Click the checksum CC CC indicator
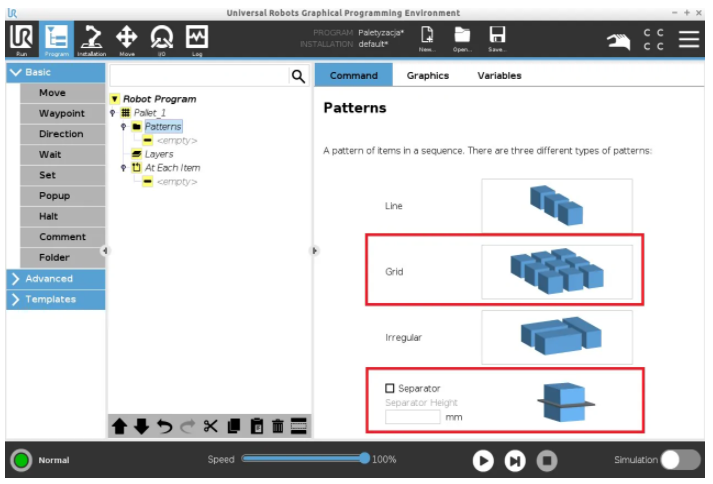713x484 pixels. (654, 40)
